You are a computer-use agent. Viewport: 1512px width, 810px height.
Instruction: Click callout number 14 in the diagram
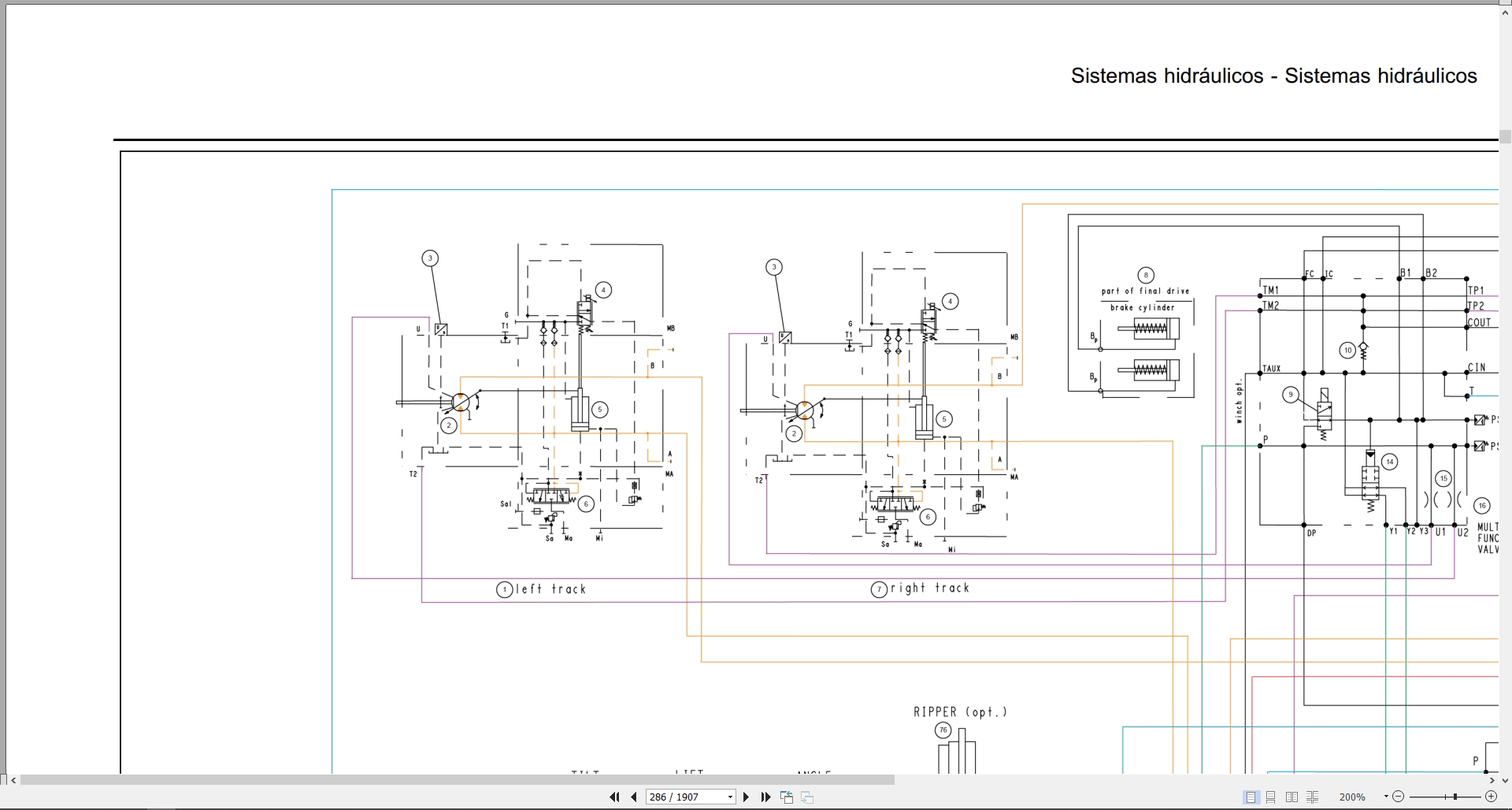click(1390, 463)
